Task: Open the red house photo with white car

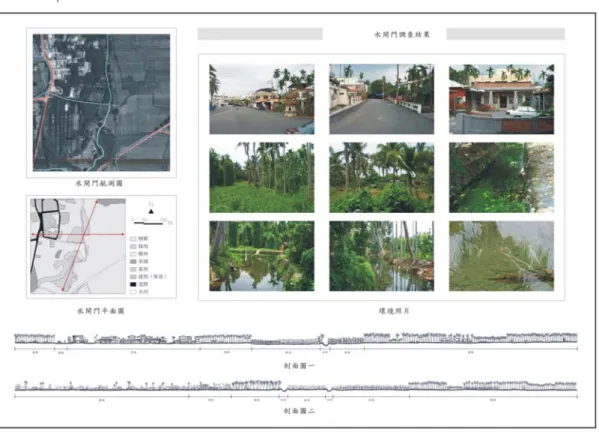Action: tap(501, 99)
